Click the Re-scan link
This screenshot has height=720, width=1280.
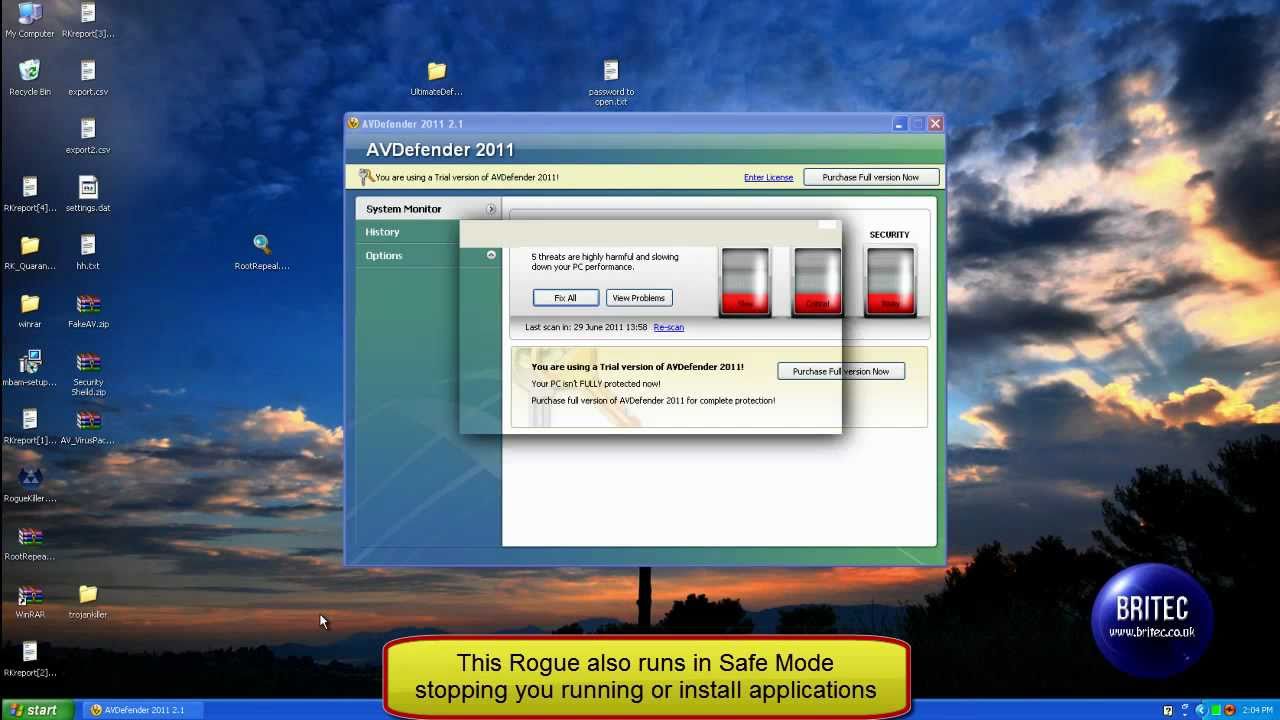tap(668, 327)
